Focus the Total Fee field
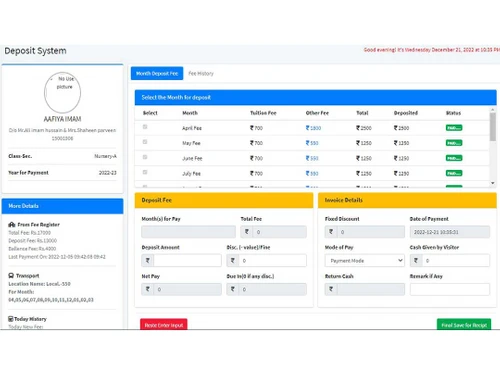Image resolution: width=500 pixels, height=375 pixels. pos(279,232)
